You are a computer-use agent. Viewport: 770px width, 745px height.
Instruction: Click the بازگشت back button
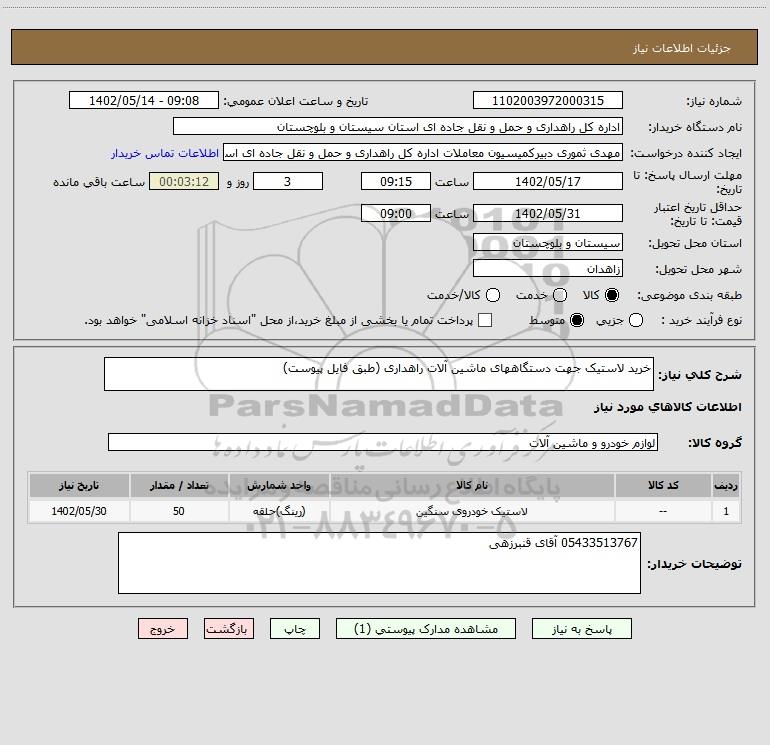[229, 629]
